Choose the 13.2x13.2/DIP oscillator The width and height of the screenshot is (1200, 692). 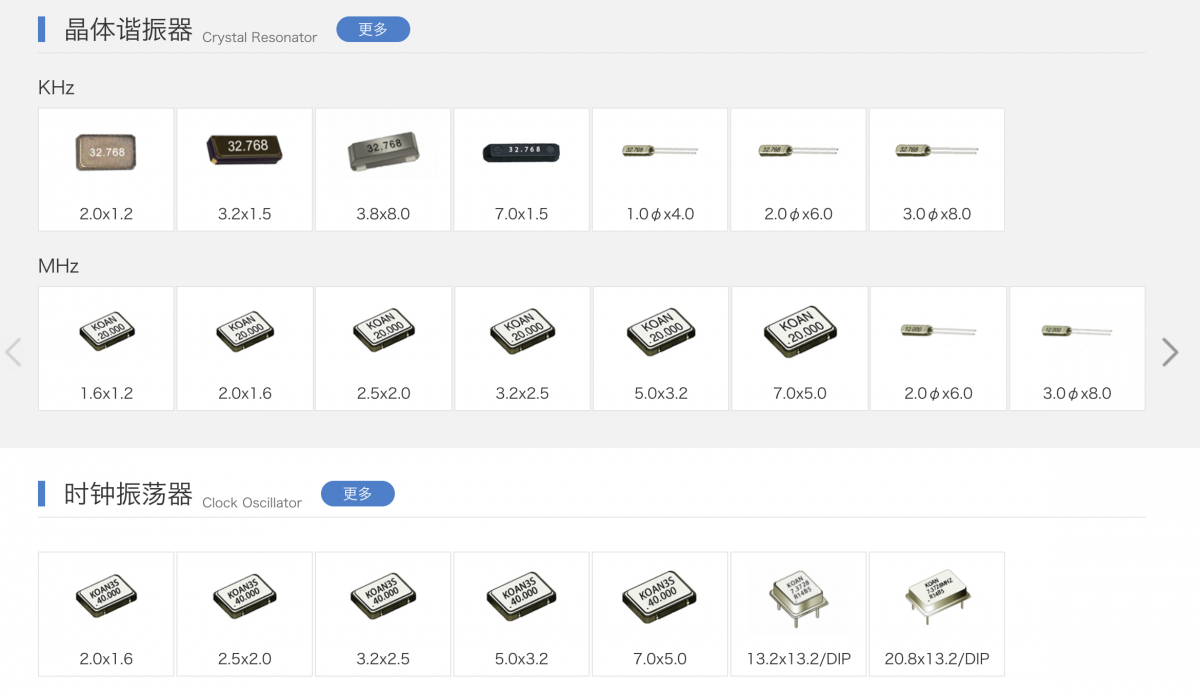pos(798,613)
